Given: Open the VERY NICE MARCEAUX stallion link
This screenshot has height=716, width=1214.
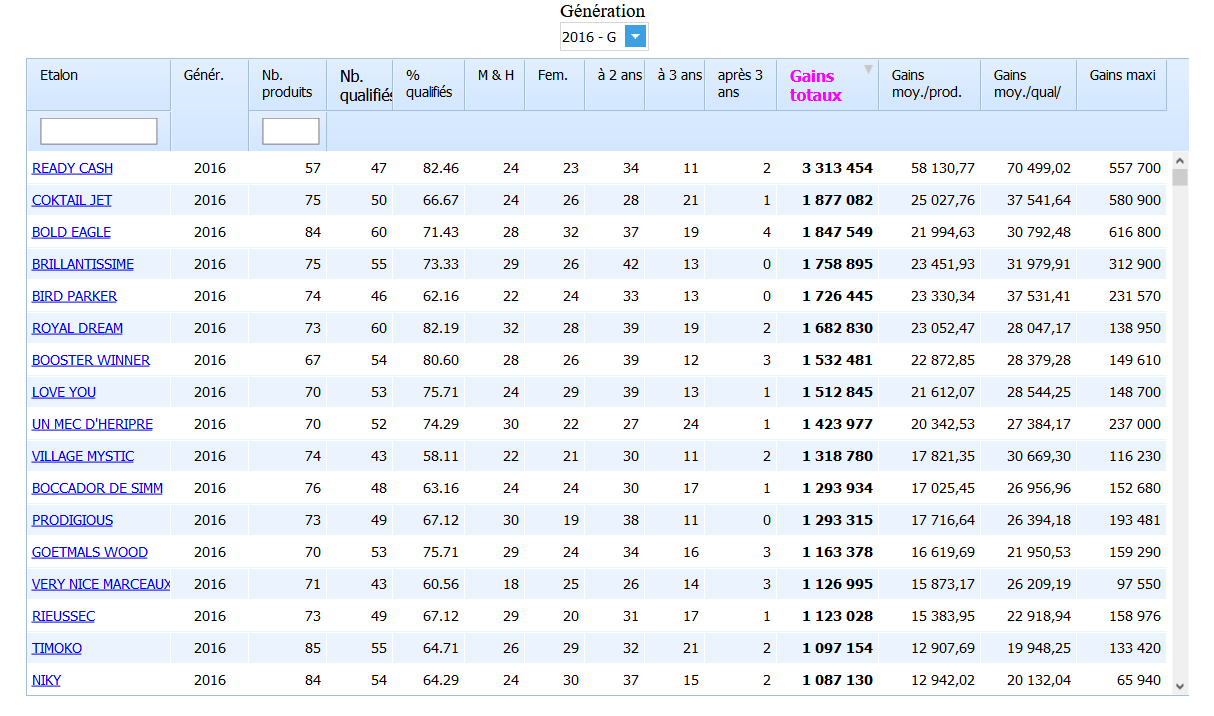Looking at the screenshot, I should tap(101, 584).
